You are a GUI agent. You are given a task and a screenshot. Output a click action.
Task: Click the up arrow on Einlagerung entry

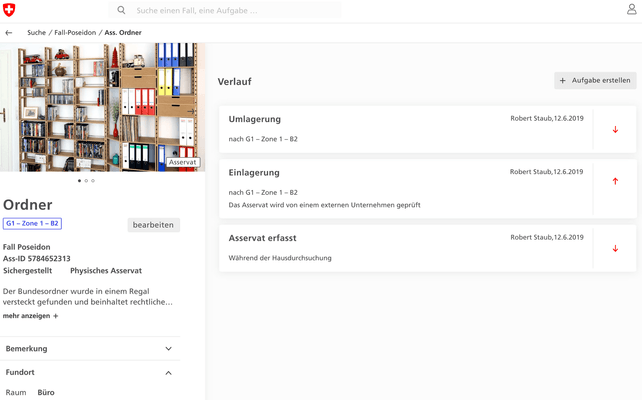pyautogui.click(x=615, y=182)
